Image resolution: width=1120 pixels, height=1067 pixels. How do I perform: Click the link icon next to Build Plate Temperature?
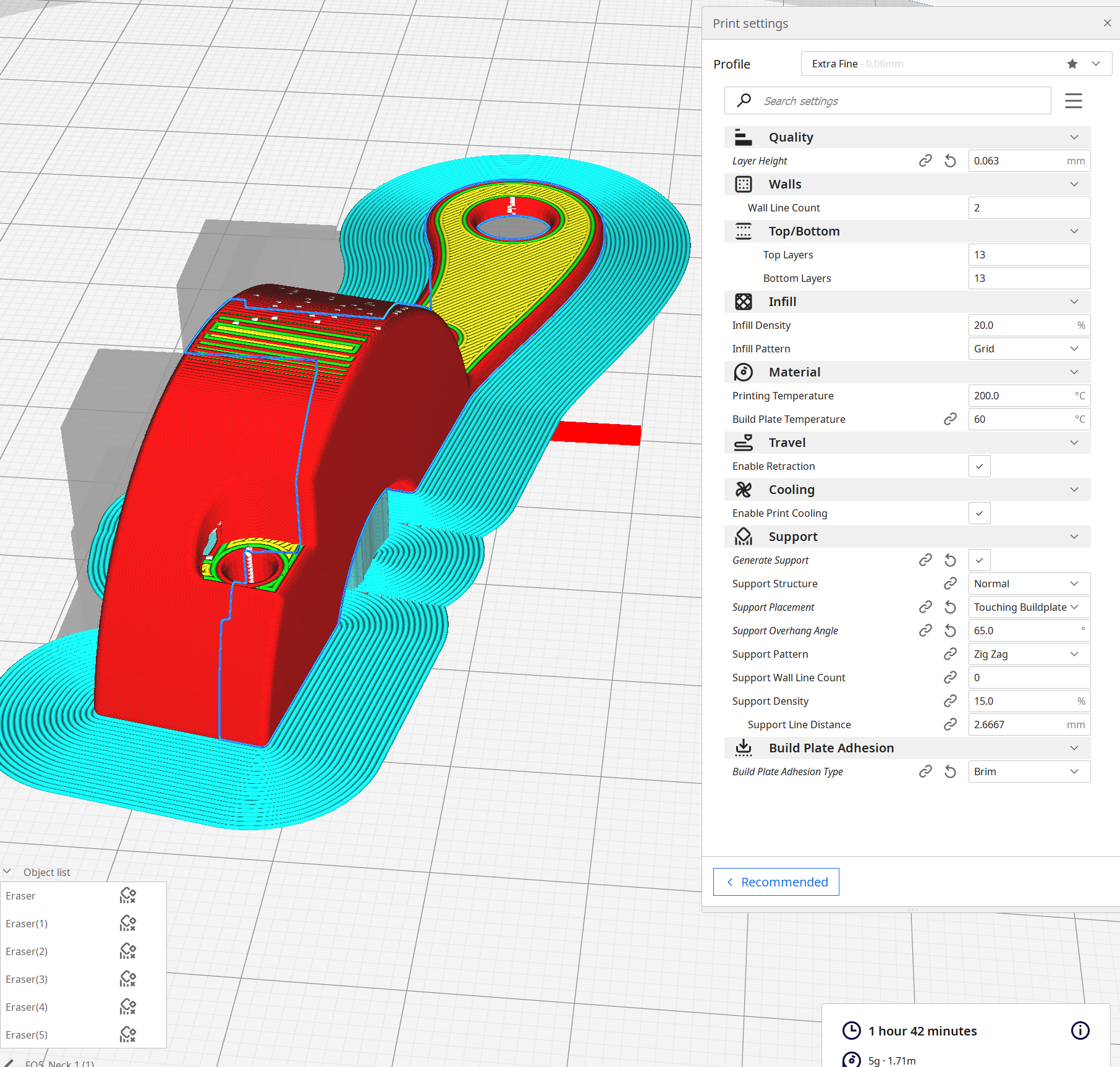click(x=950, y=419)
